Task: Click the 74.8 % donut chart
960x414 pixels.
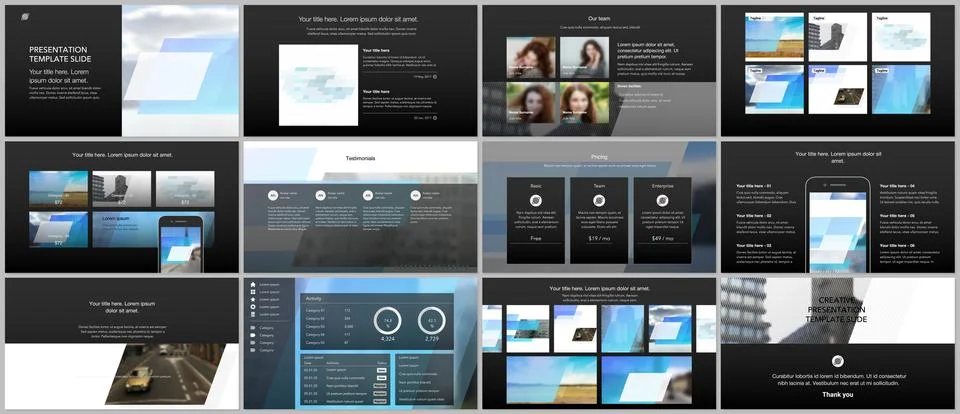Action: coord(388,320)
